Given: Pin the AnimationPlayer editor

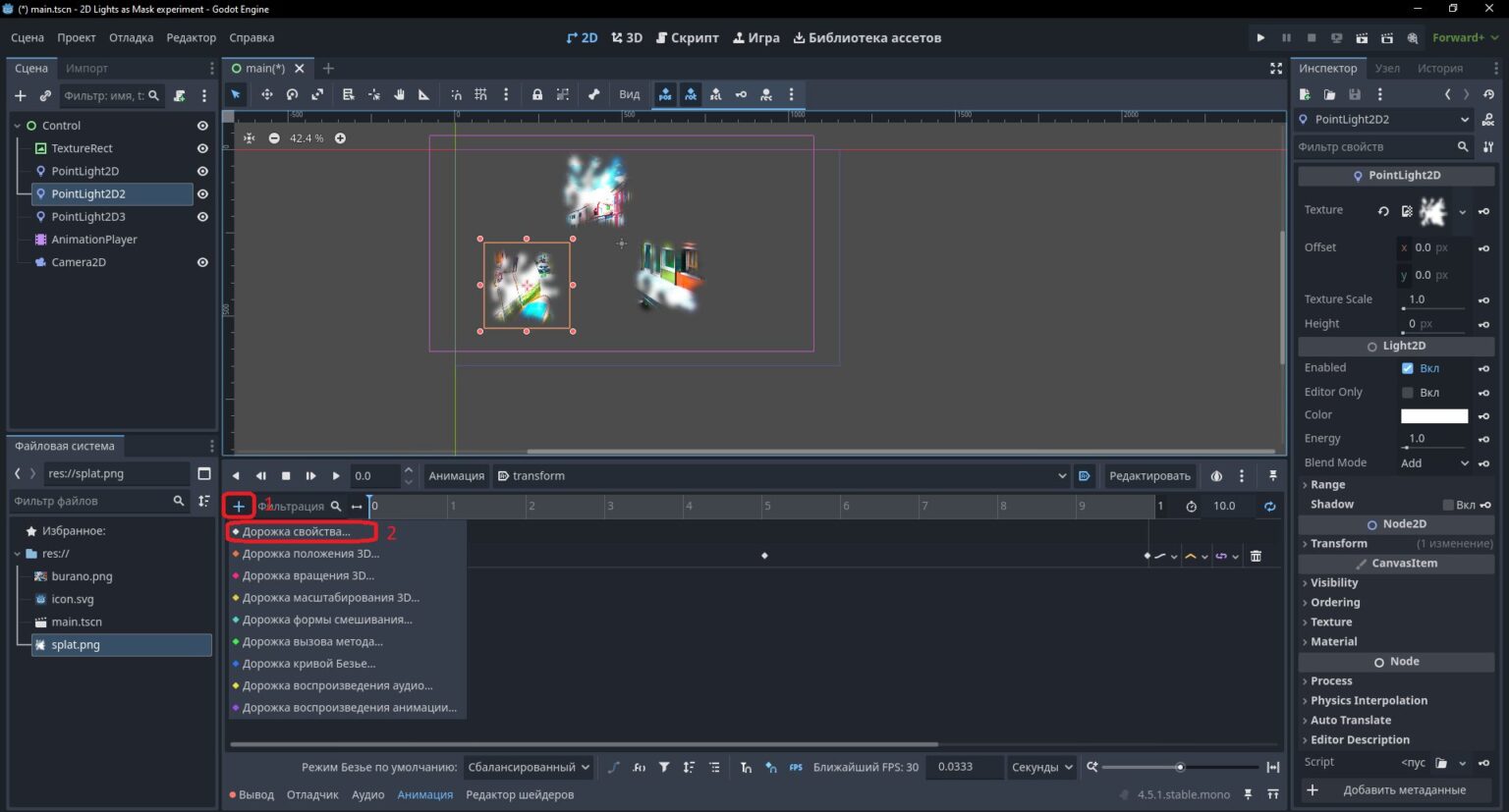Looking at the screenshot, I should tap(1273, 476).
